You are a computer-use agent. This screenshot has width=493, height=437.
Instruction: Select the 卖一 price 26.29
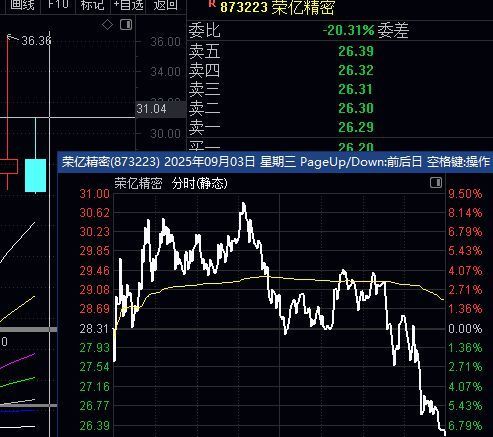356,127
